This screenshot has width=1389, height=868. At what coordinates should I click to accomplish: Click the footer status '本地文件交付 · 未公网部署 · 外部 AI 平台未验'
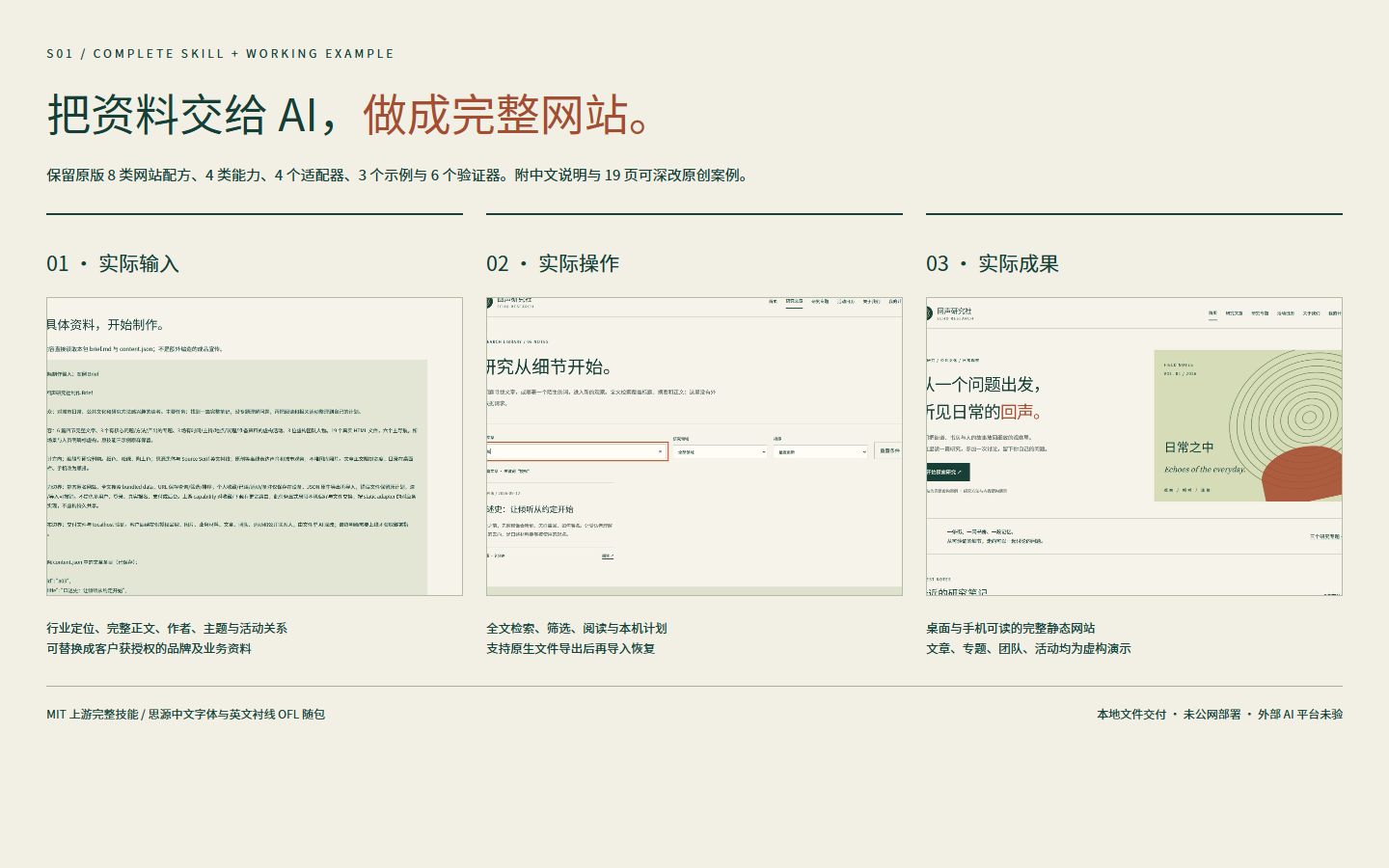pos(1219,715)
